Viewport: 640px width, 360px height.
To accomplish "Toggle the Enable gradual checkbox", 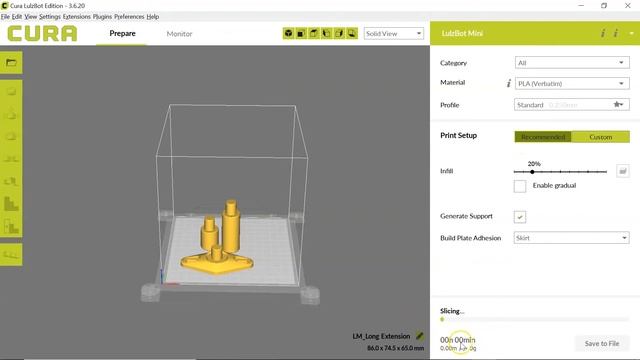I will (x=520, y=186).
